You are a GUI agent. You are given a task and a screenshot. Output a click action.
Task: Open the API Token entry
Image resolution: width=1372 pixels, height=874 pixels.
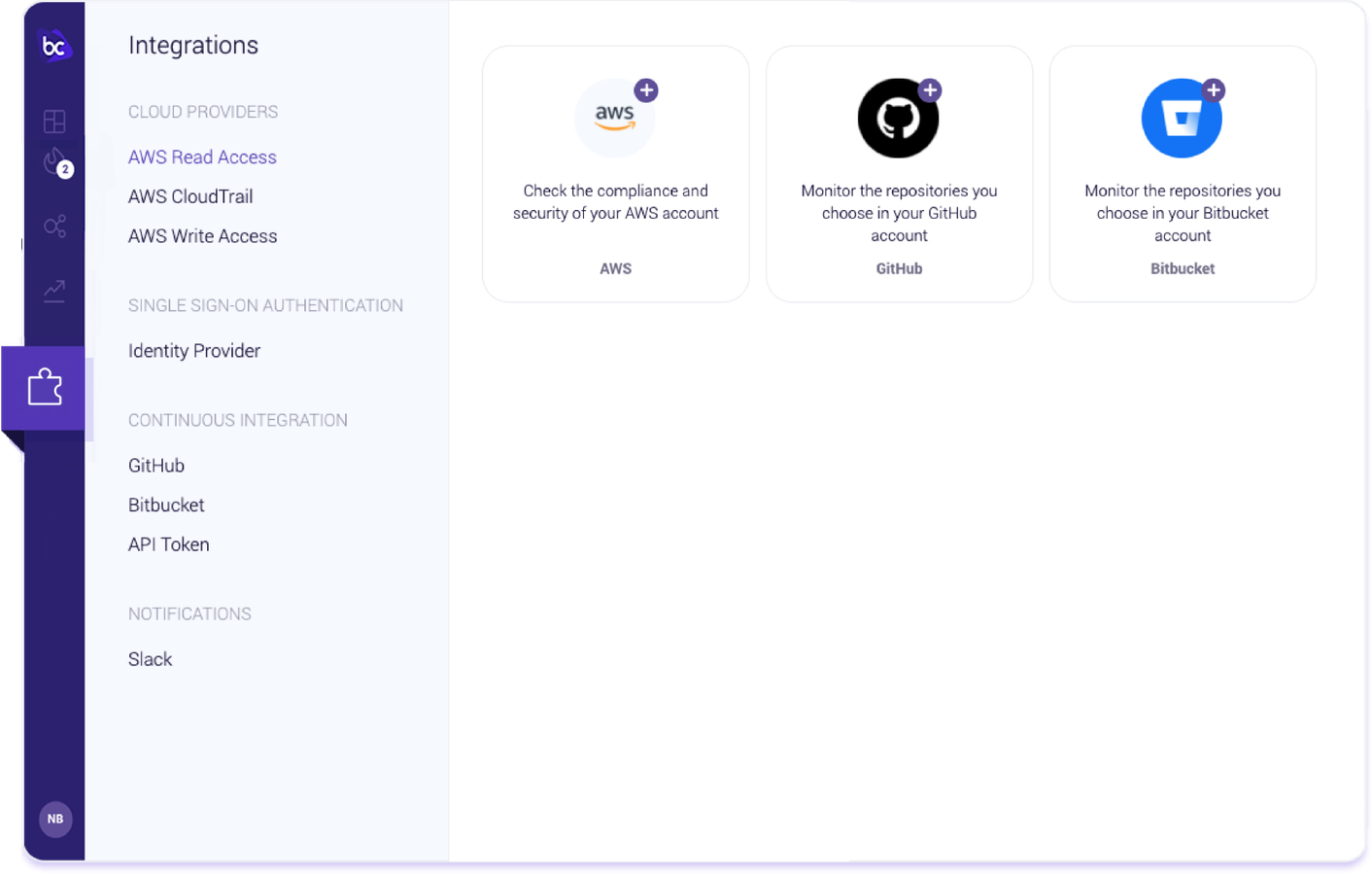[169, 544]
